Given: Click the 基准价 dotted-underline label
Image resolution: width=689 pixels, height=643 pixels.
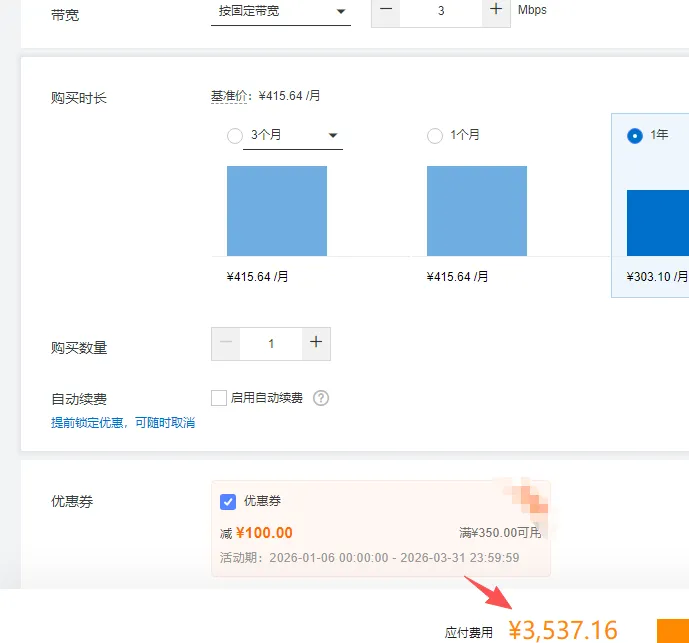Looking at the screenshot, I should 229,96.
